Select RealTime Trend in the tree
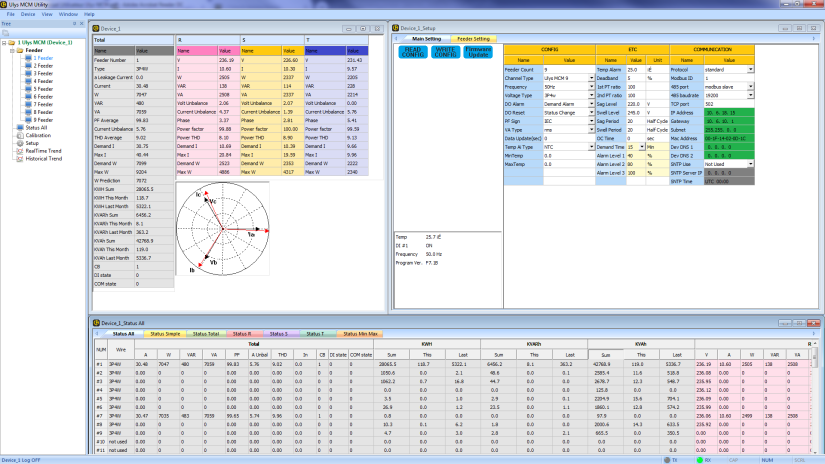The image size is (825, 464). pyautogui.click(x=44, y=151)
